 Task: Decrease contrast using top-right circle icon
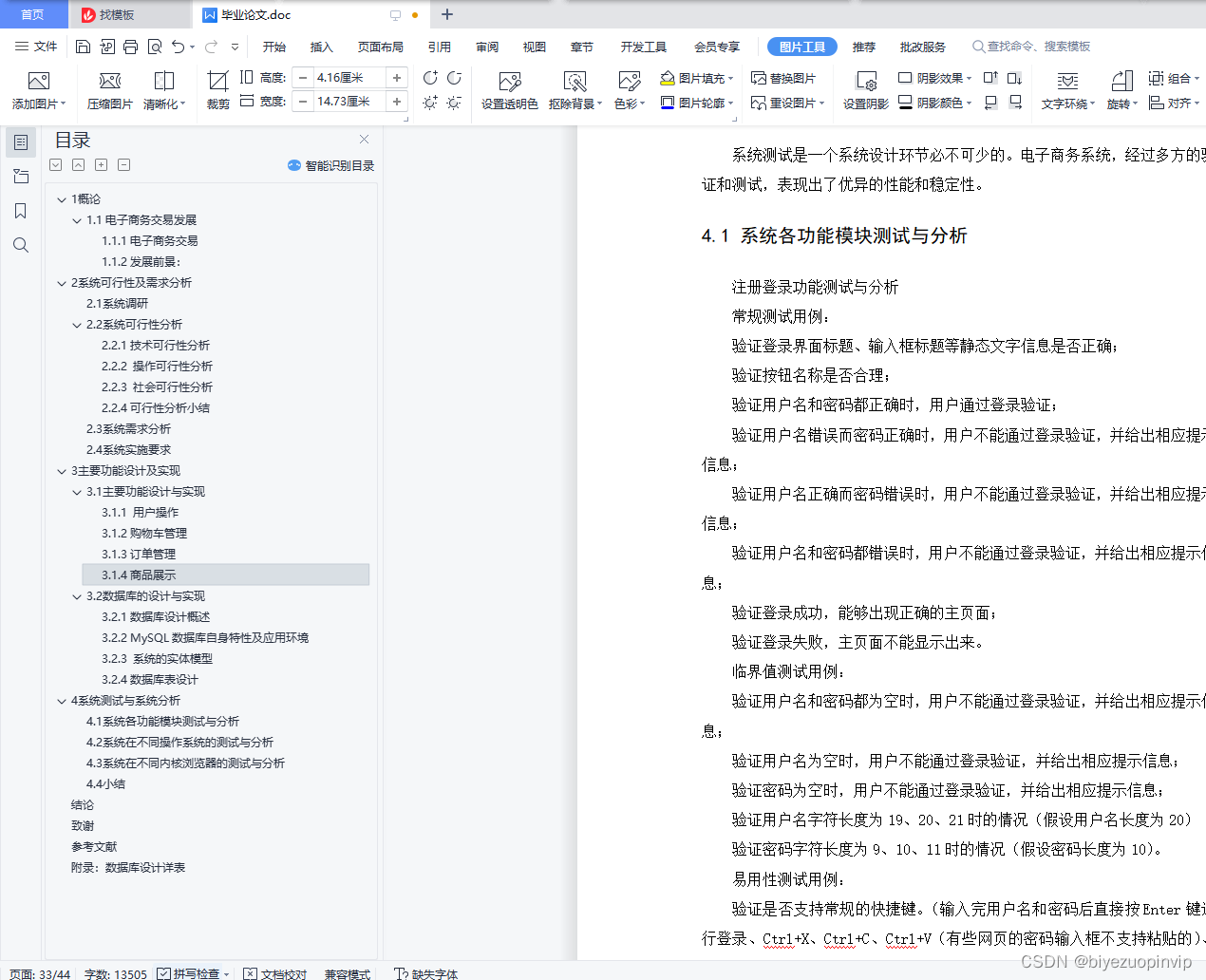[454, 78]
